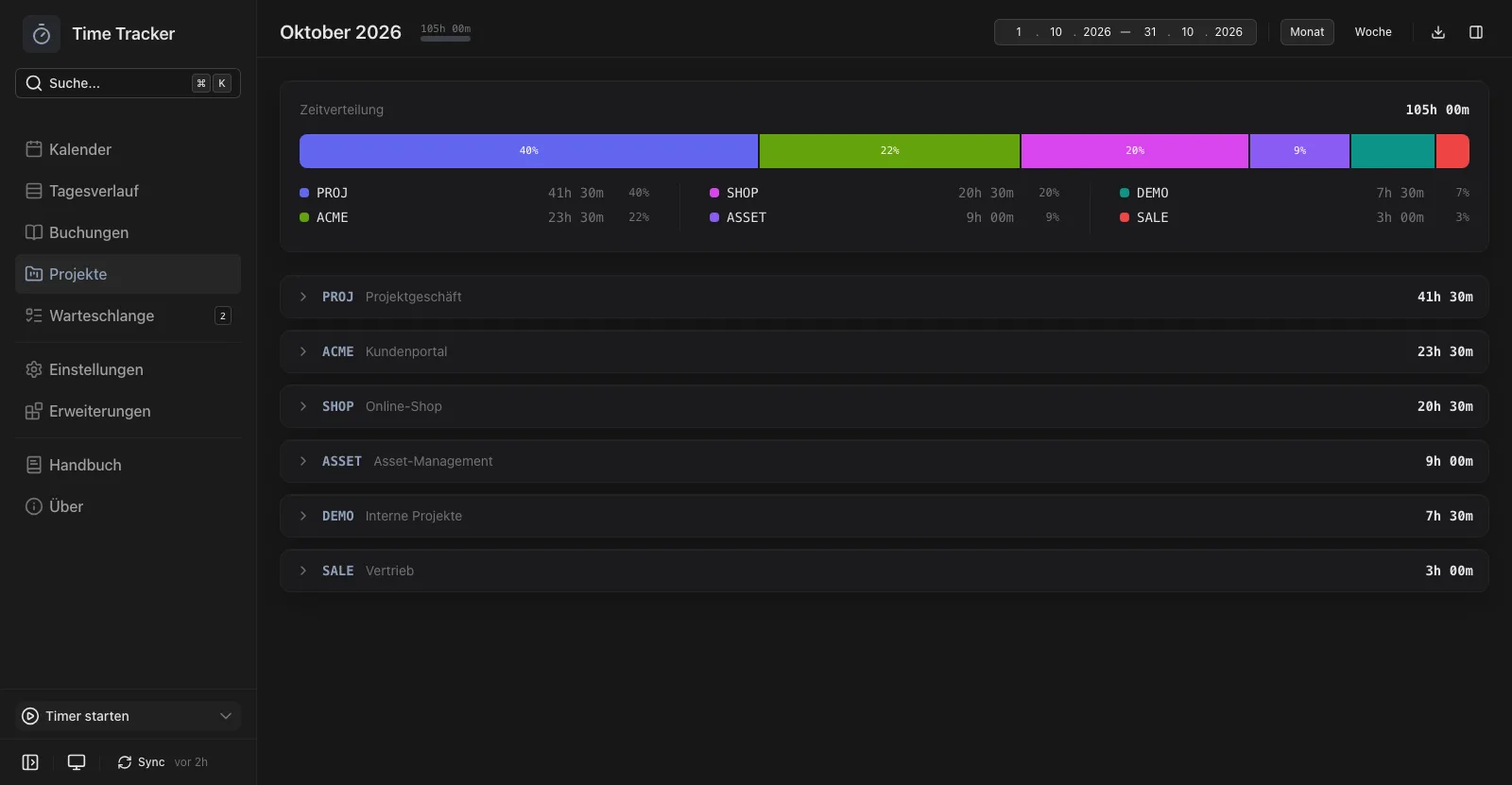Viewport: 1512px width, 785px height.
Task: Click the purple 9% ASSET bar segment
Action: pos(1299,151)
